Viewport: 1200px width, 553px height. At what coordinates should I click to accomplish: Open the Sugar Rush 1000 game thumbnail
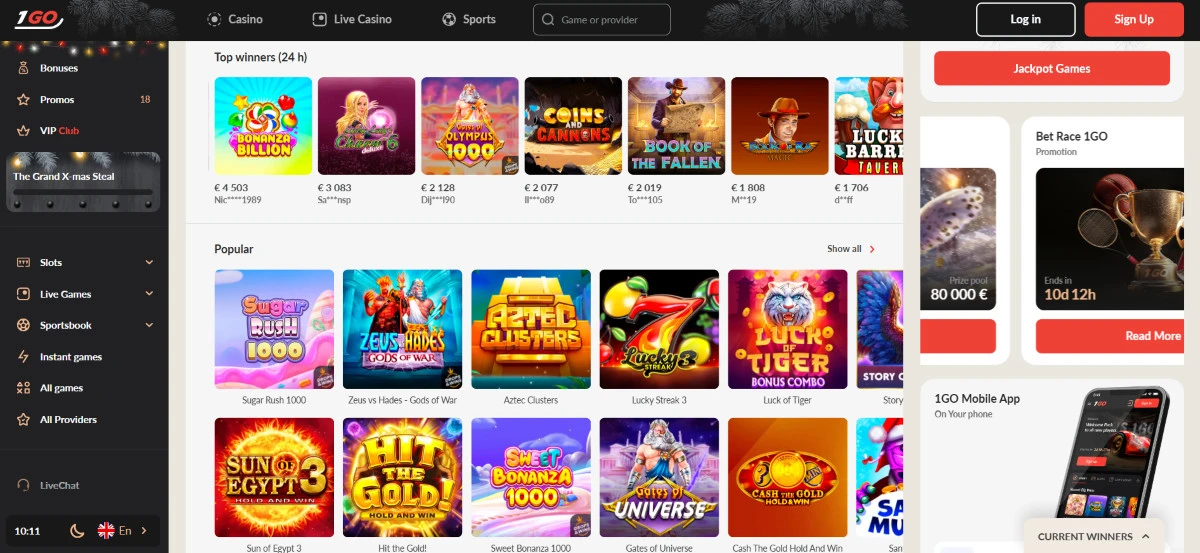point(274,329)
